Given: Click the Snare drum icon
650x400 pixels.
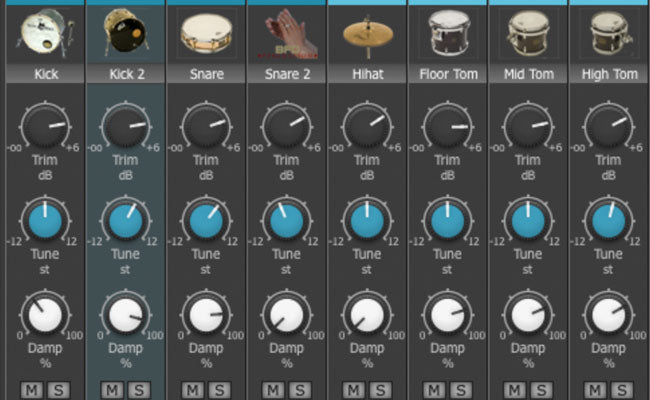Looking at the screenshot, I should pyautogui.click(x=206, y=35).
